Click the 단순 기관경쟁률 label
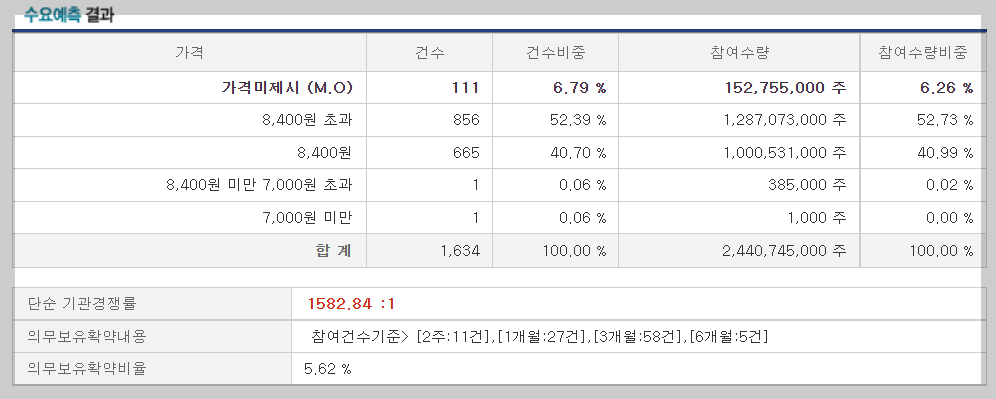The height and width of the screenshot is (399, 996). [82, 304]
